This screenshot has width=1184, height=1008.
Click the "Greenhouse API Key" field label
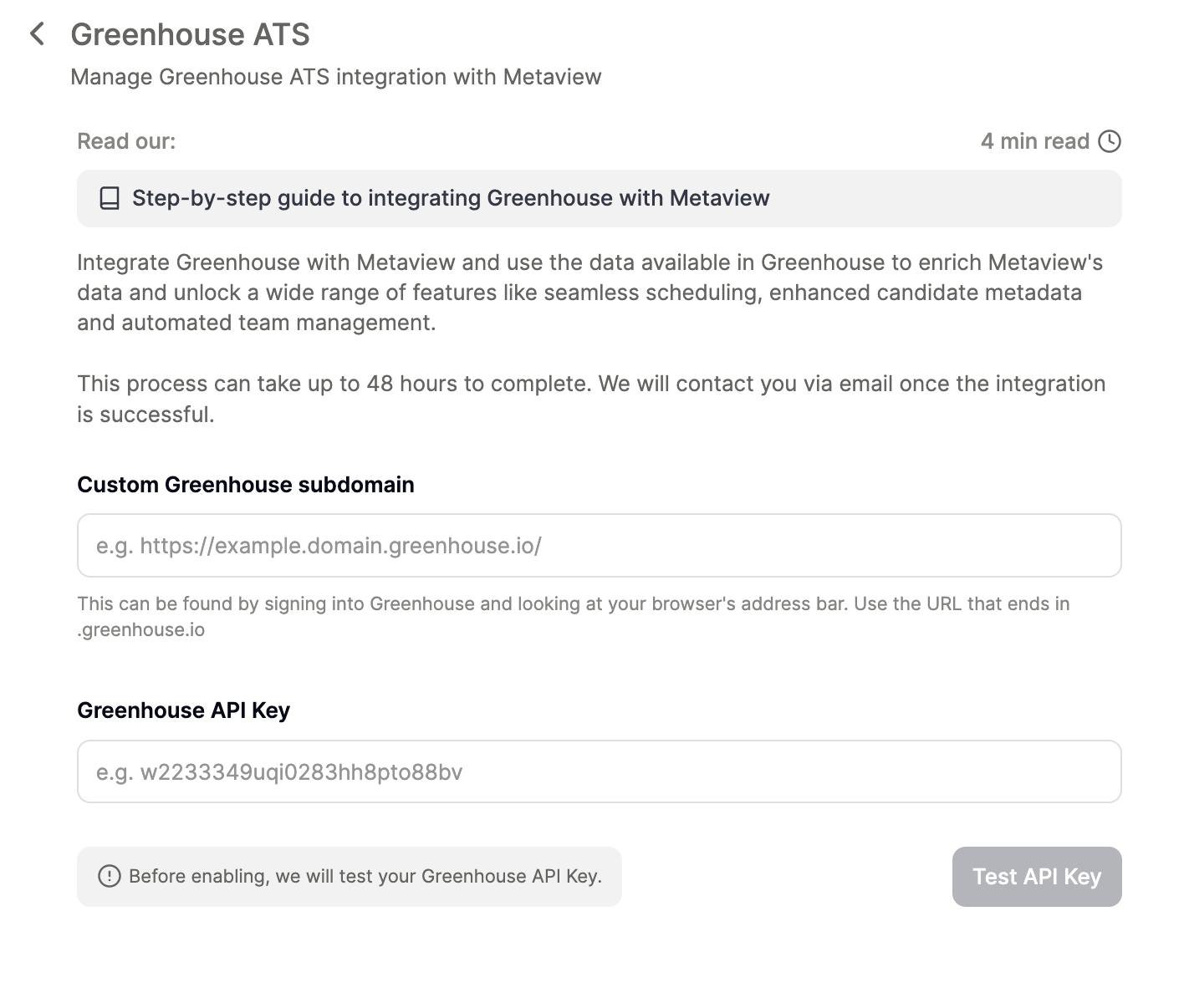(x=183, y=710)
